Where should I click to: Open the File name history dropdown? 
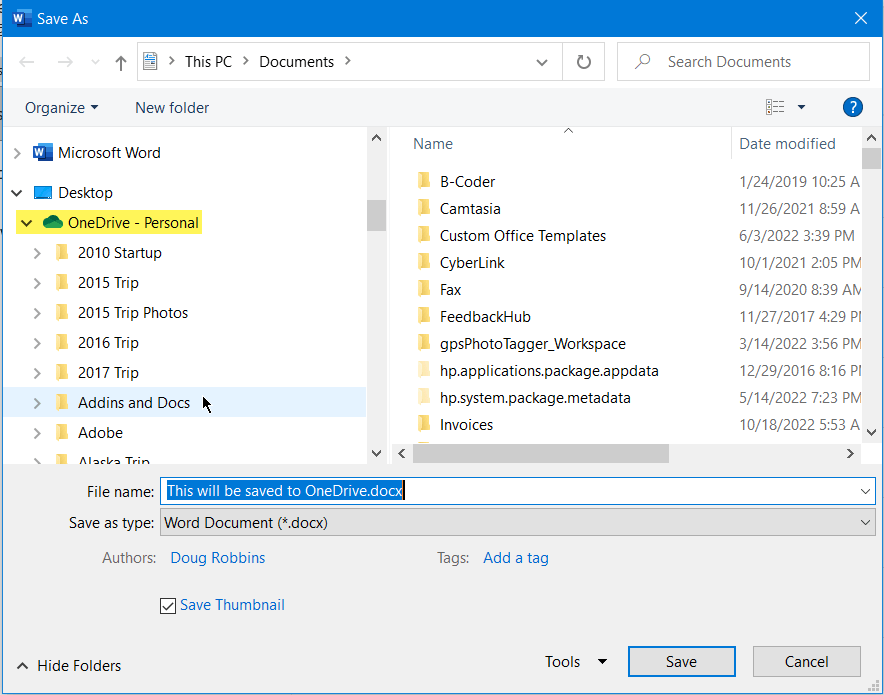(x=865, y=492)
